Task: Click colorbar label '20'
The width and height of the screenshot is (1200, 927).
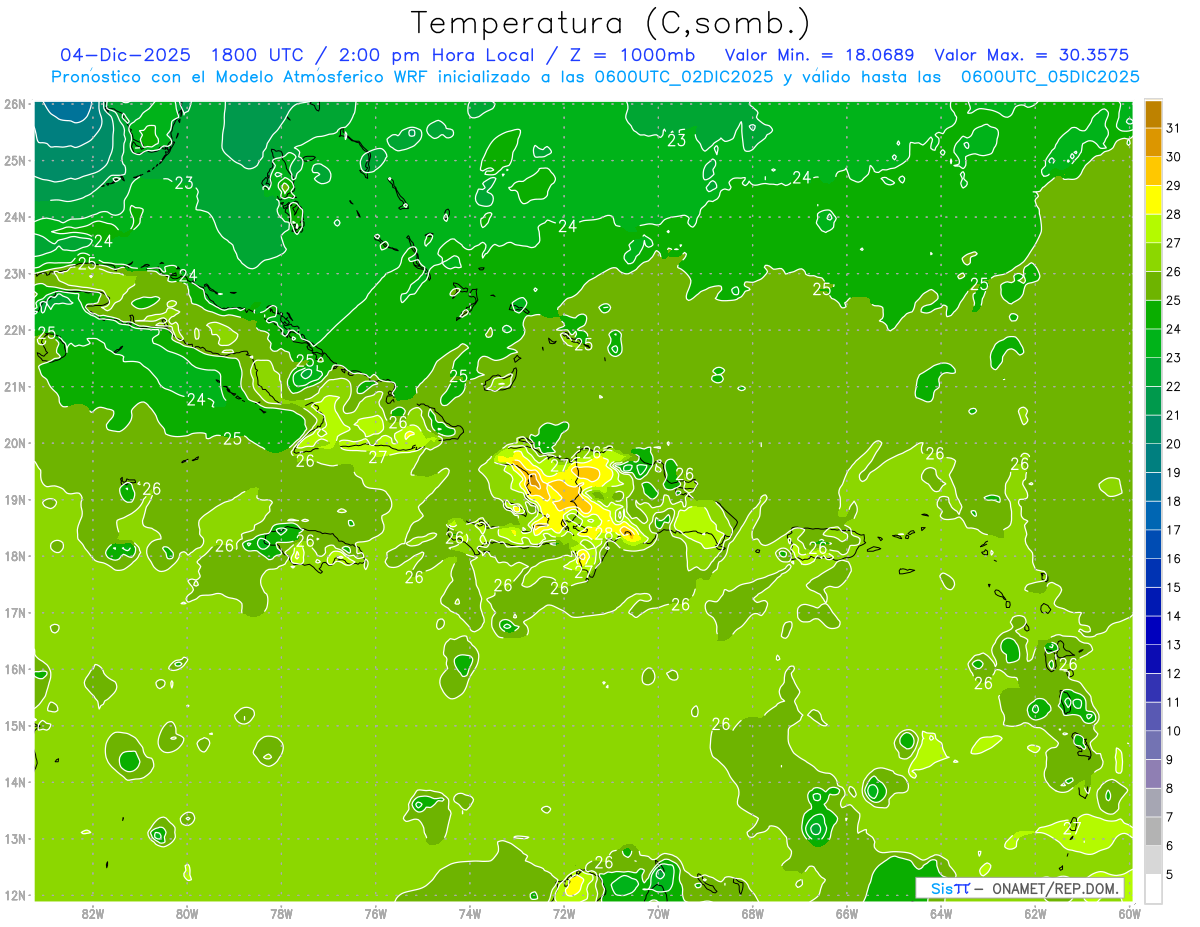Action: click(x=1174, y=444)
